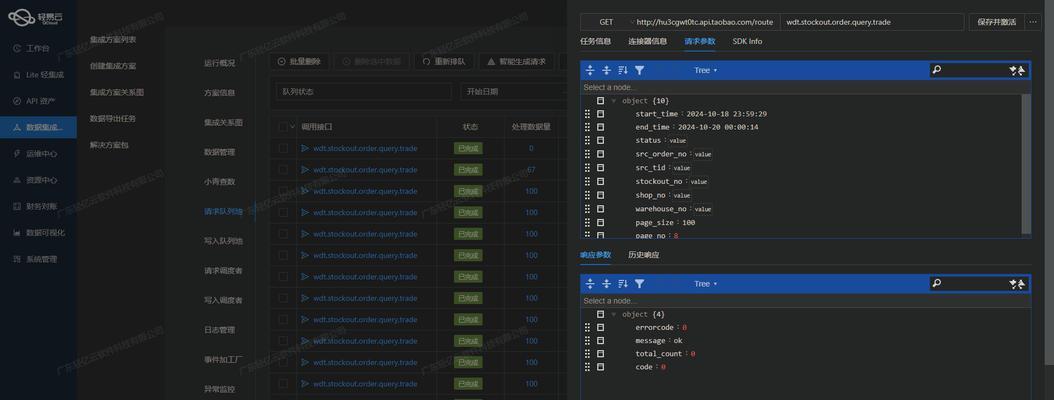Open the more options ellipsis button

pos(1034,22)
